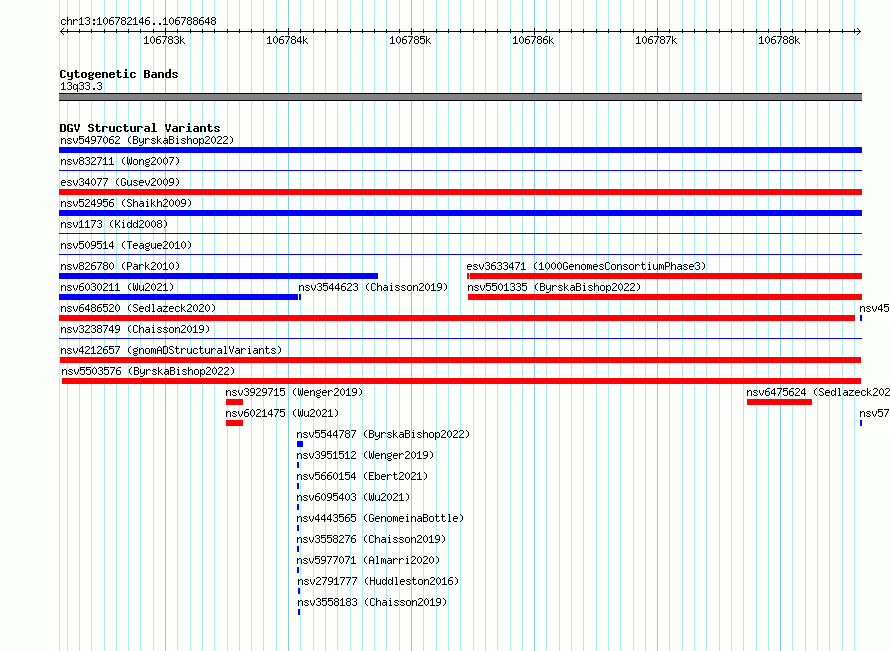Viewport: 890px width, 651px height.
Task: Click the nsv6021475 (Wu2021) label
Action: [x=282, y=413]
